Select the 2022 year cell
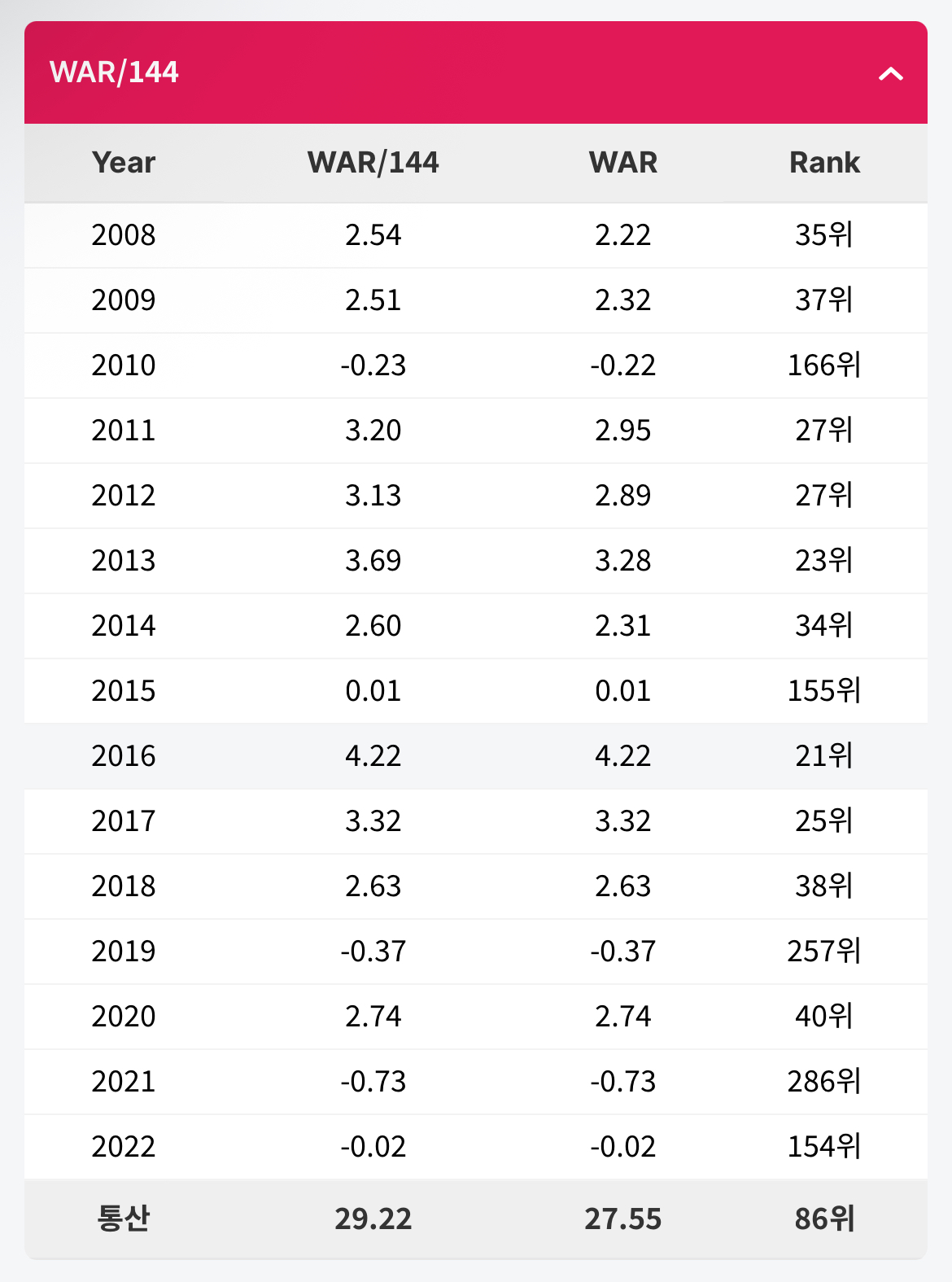Image resolution: width=952 pixels, height=1282 pixels. click(x=124, y=1147)
